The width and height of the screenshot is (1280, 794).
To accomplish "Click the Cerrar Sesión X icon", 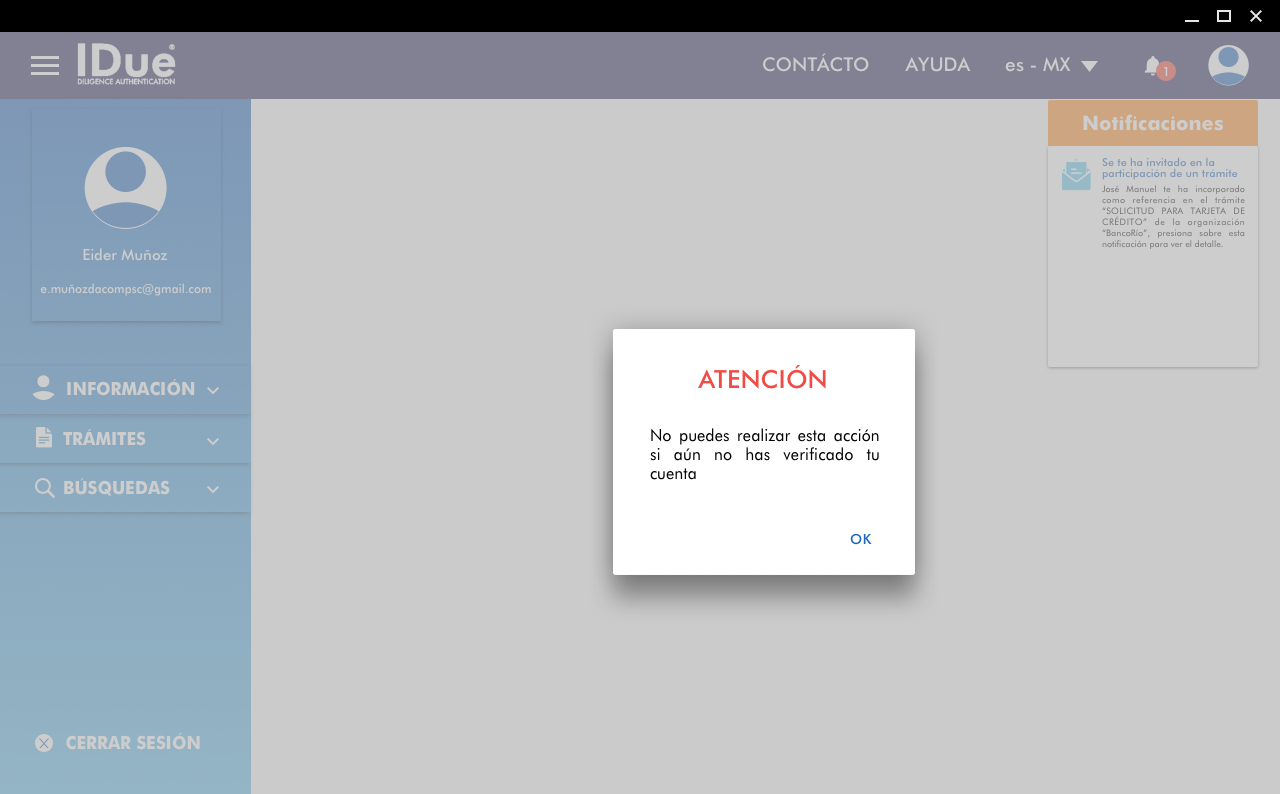I will (x=44, y=743).
